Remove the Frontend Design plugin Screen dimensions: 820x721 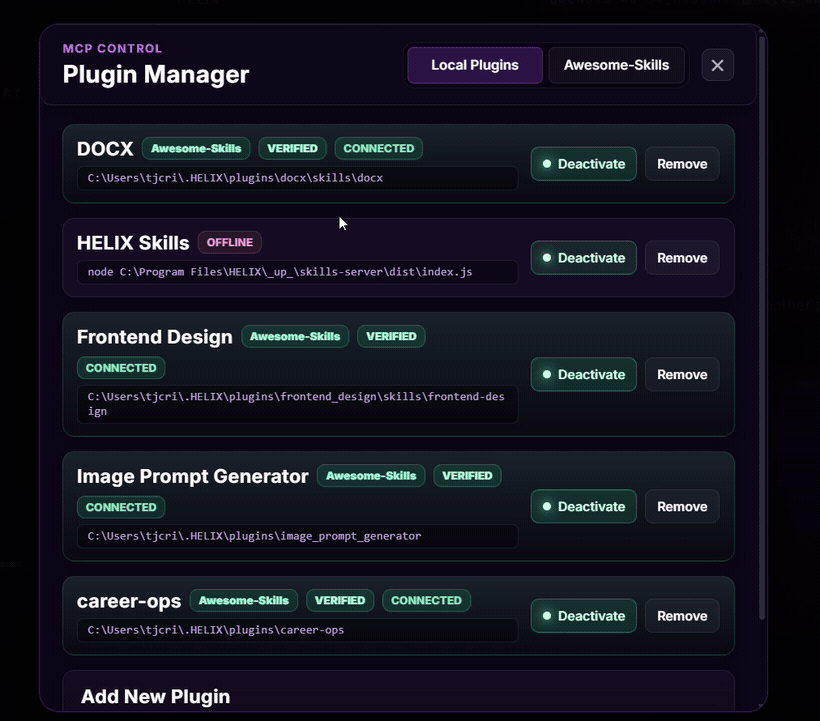[x=682, y=375]
